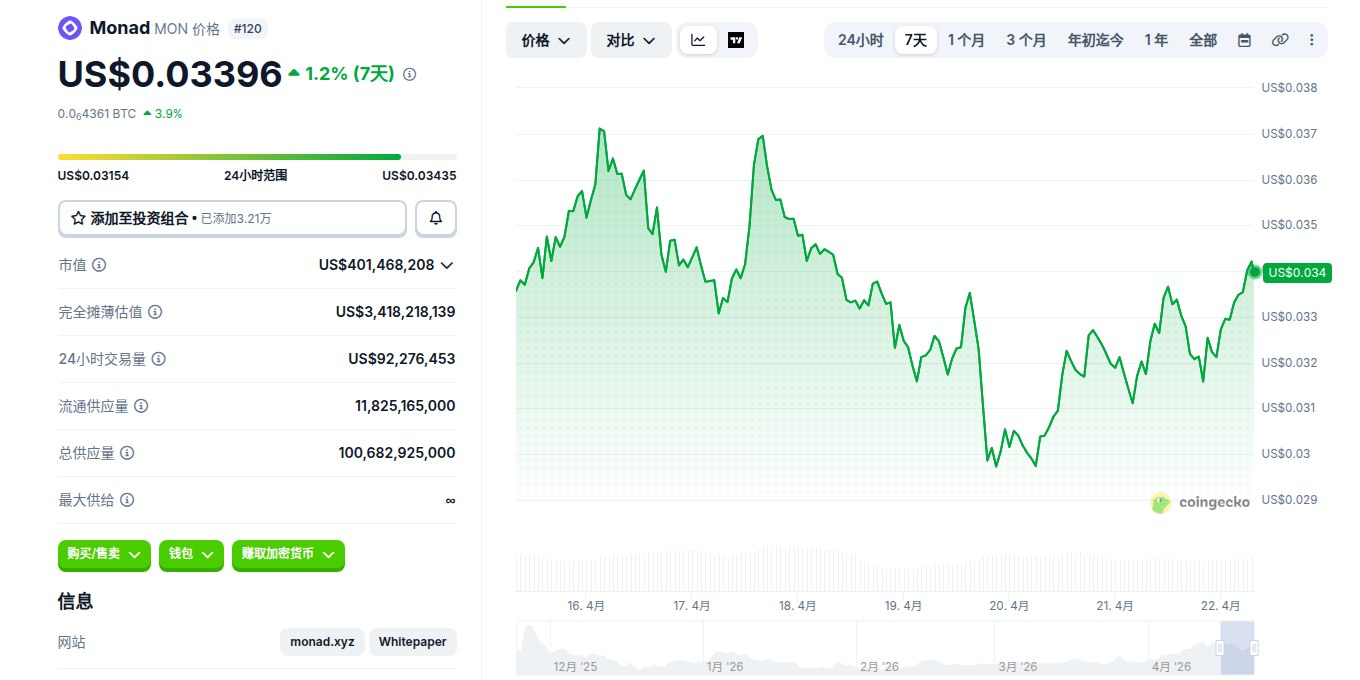Click the 信息 section heading
1360x680 pixels.
pos(76,601)
